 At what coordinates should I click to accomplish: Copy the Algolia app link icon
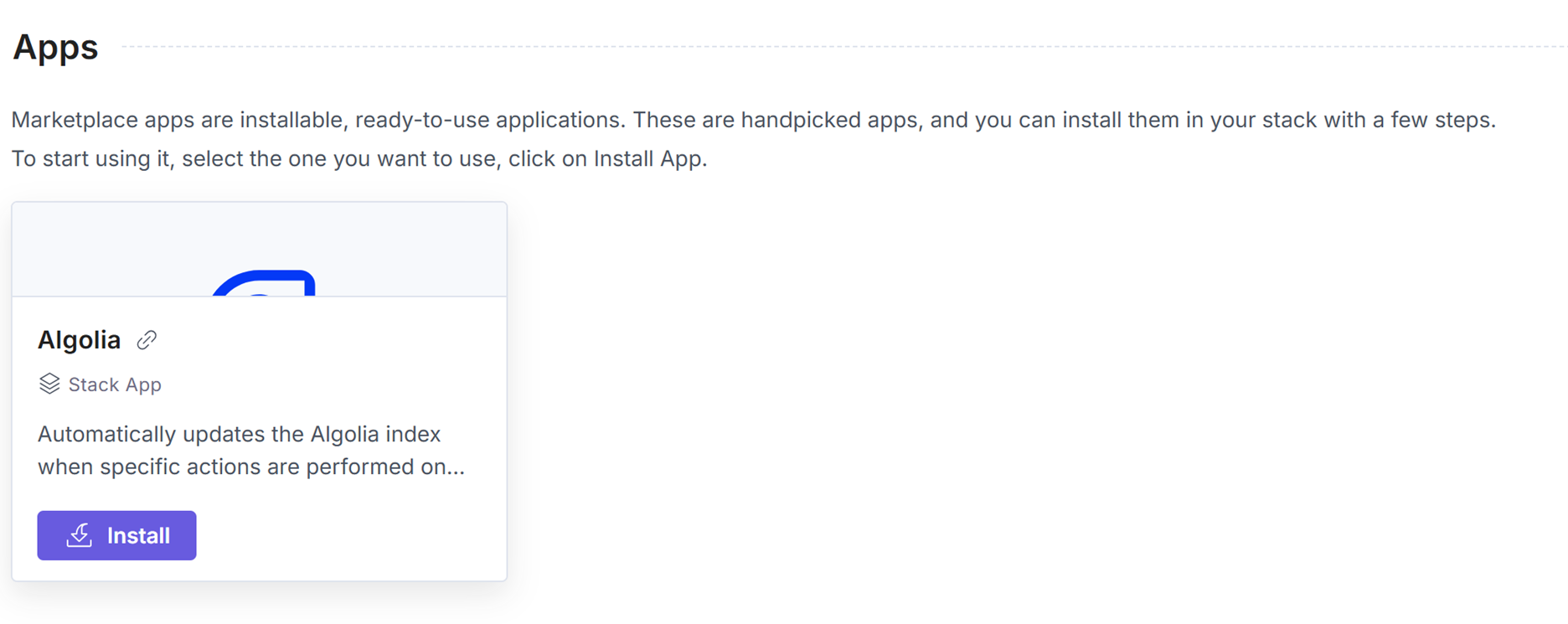click(x=147, y=340)
